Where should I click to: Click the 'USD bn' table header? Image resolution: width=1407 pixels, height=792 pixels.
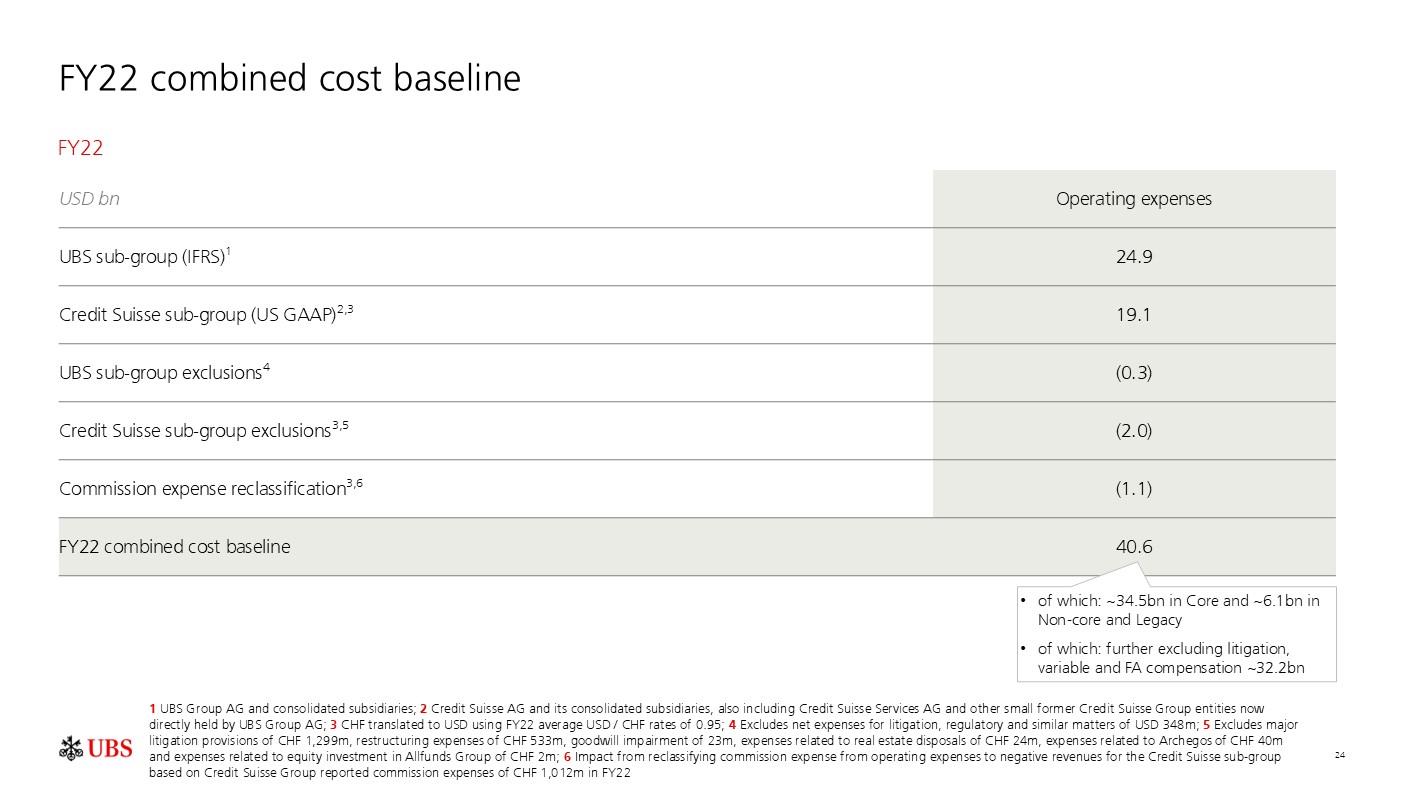(x=89, y=198)
